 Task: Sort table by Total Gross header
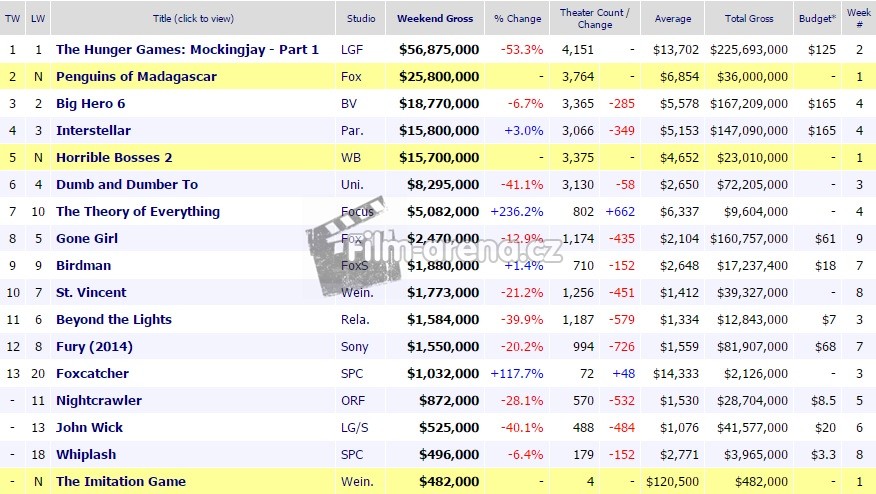point(748,18)
